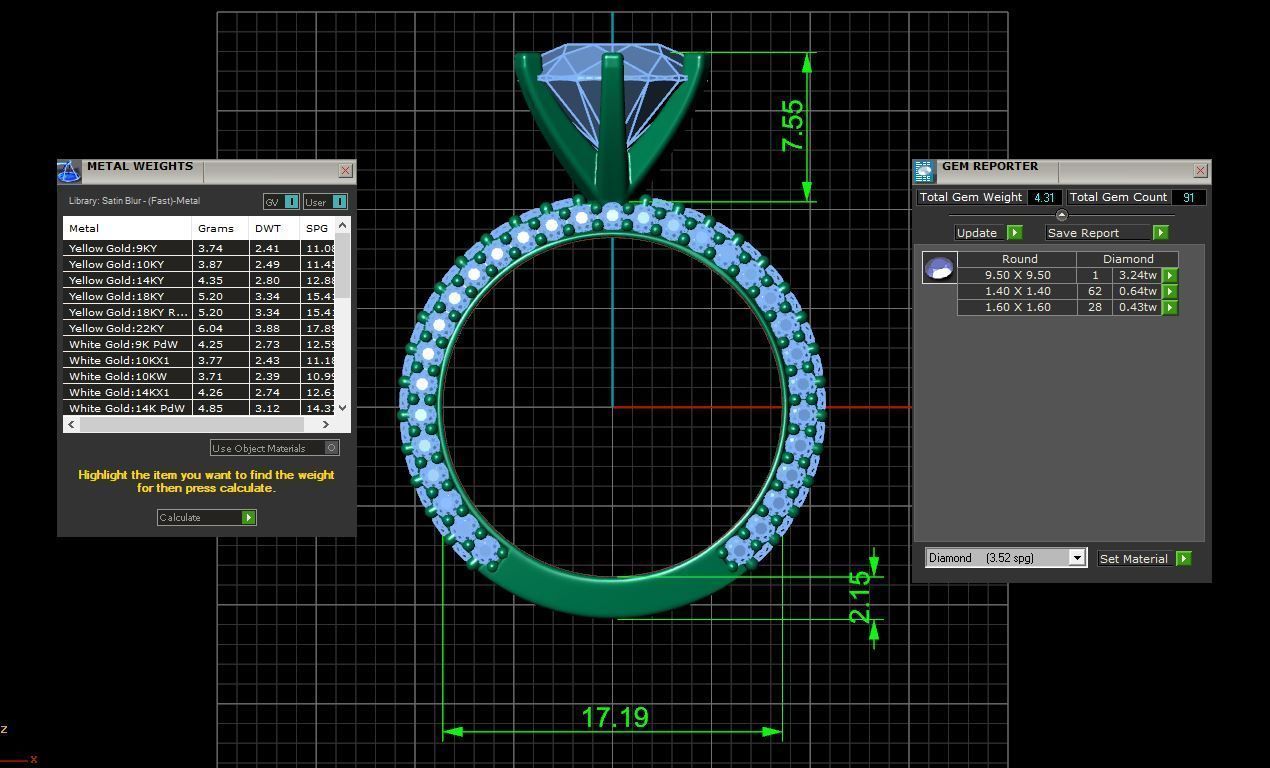The height and width of the screenshot is (768, 1270).
Task: Click the Metal Weights panel scale icon
Action: [x=68, y=171]
